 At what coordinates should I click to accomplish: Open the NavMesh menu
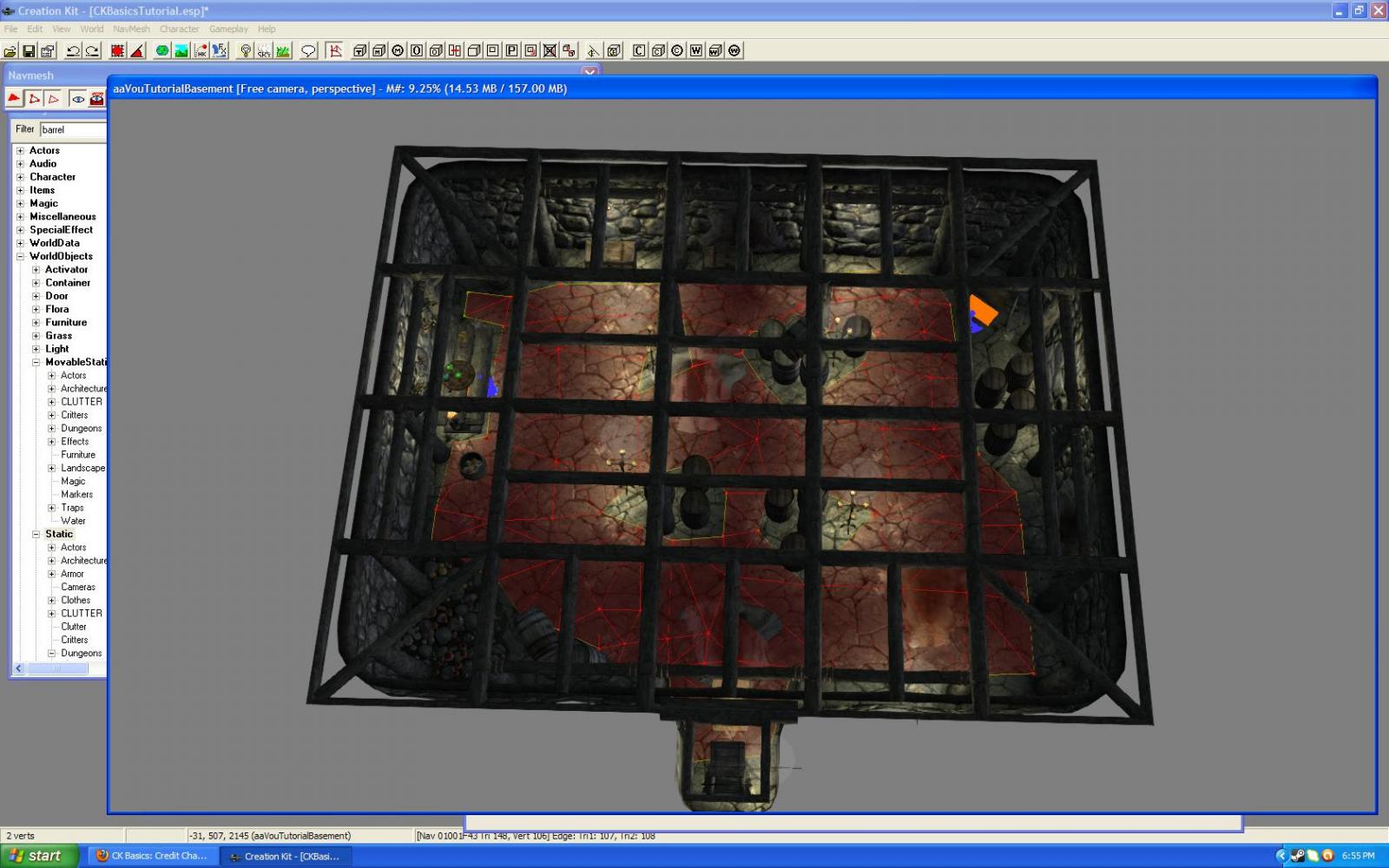[x=131, y=29]
